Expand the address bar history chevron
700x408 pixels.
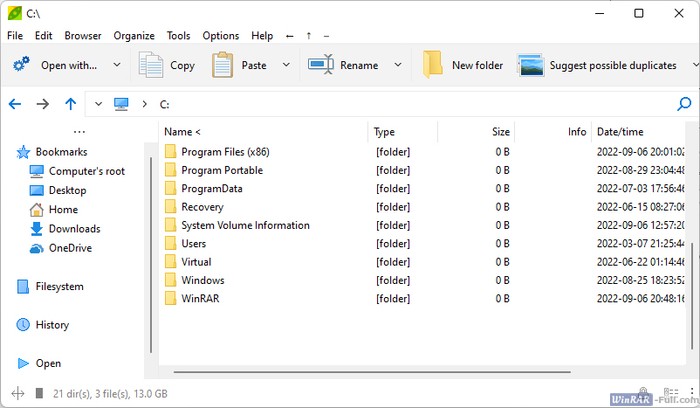[97, 103]
